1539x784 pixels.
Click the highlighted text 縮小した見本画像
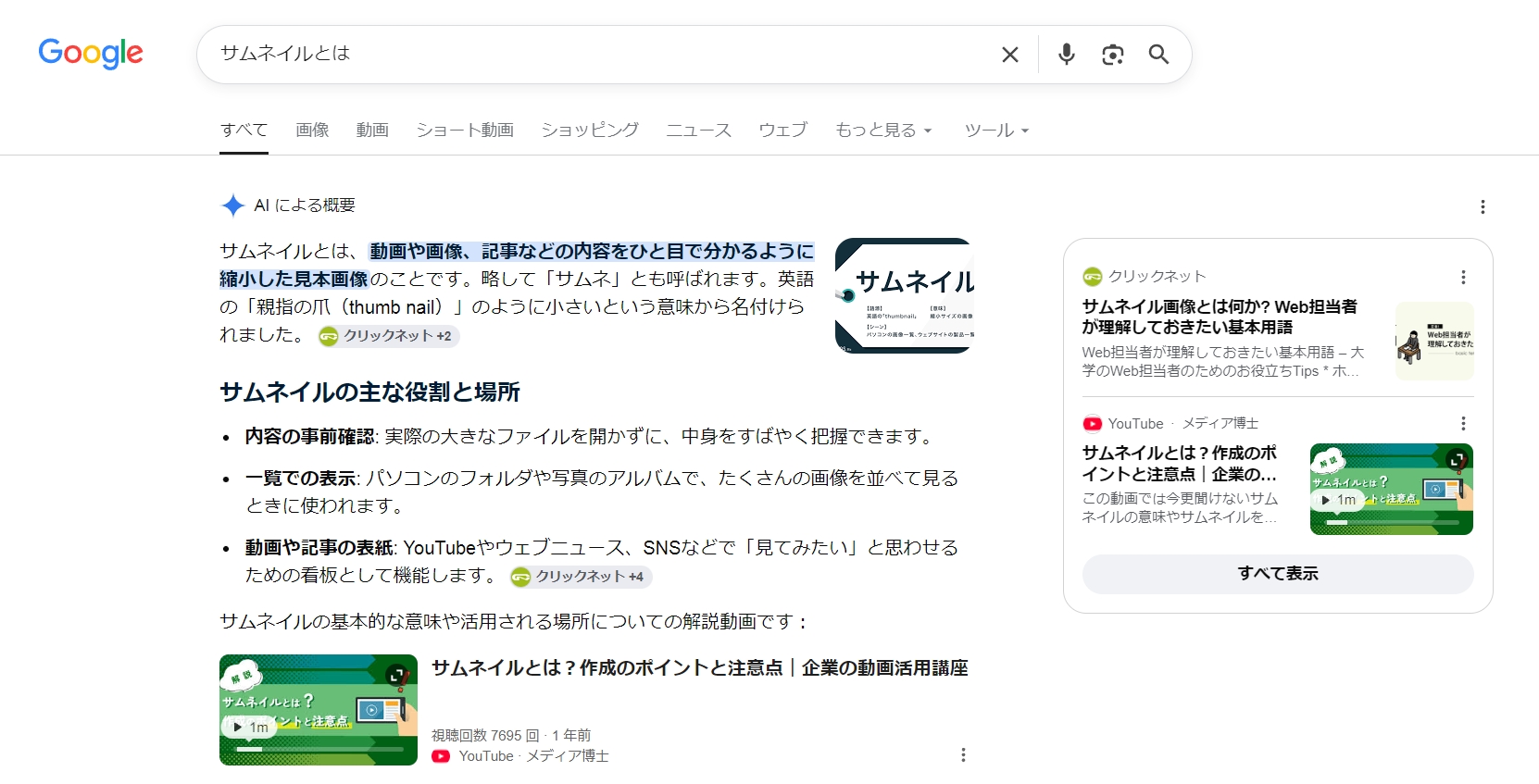coord(294,279)
